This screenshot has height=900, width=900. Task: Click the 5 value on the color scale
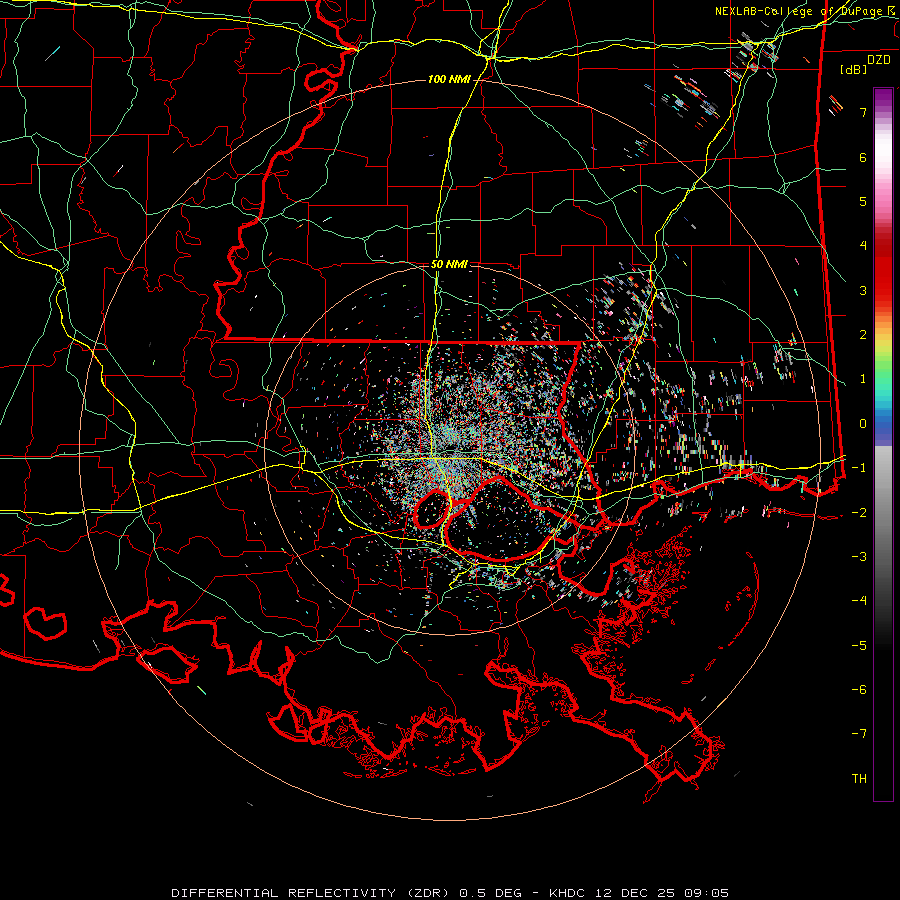pos(863,201)
